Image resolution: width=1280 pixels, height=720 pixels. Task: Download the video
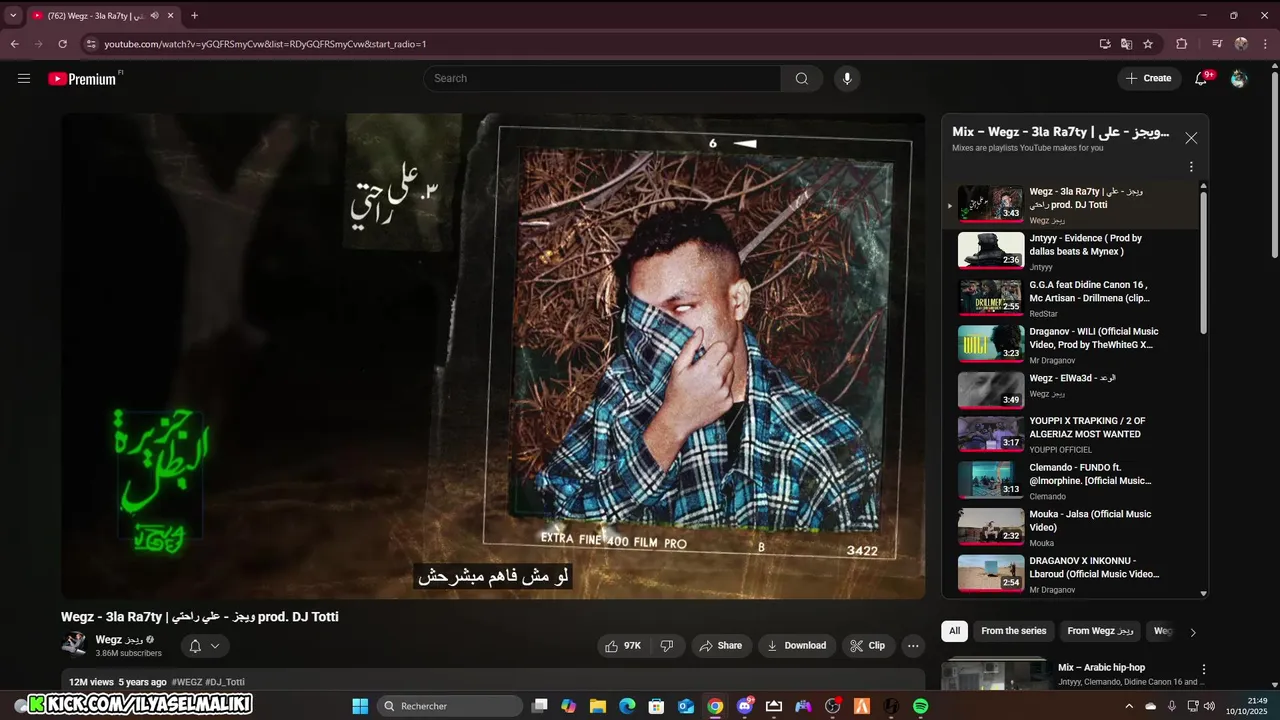(x=797, y=646)
